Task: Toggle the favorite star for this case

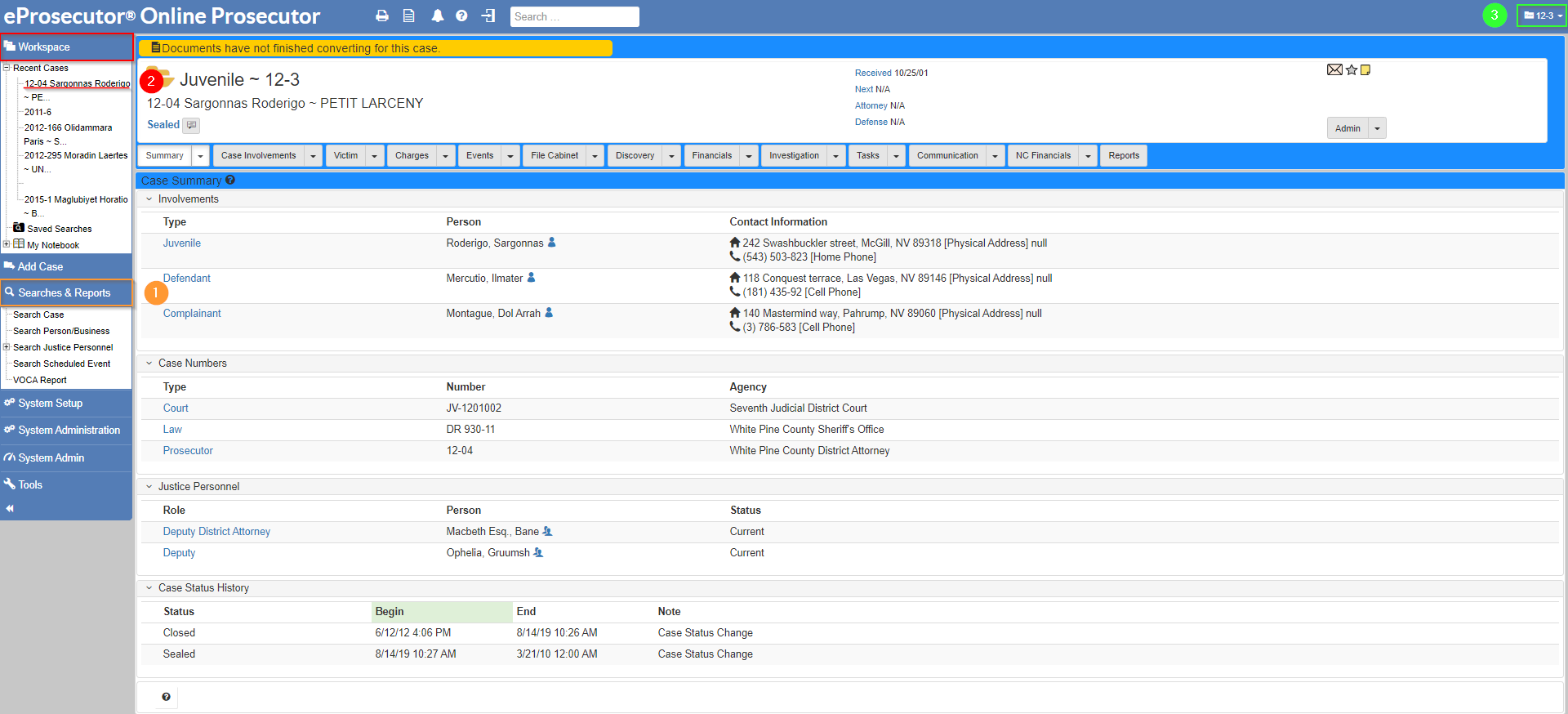Action: tap(1352, 70)
